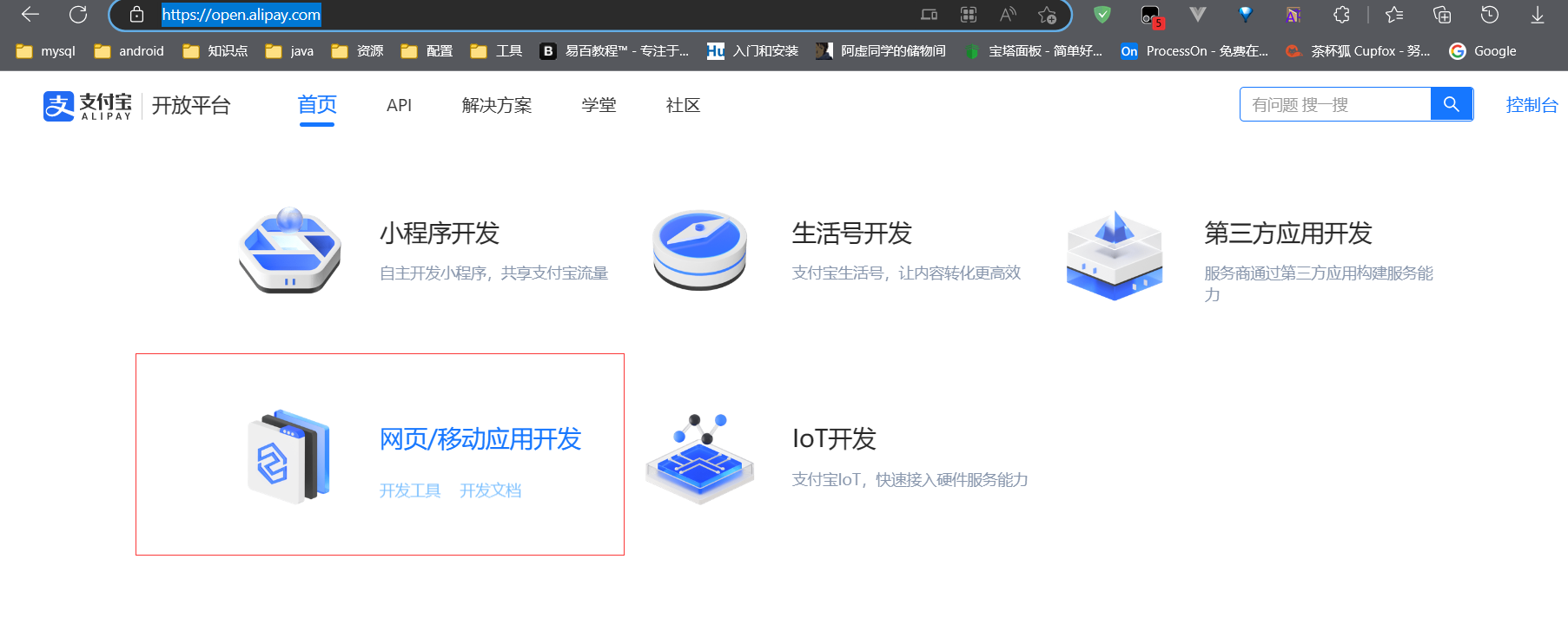
Task: Expand the 资源 bookmark folder
Action: click(x=358, y=51)
